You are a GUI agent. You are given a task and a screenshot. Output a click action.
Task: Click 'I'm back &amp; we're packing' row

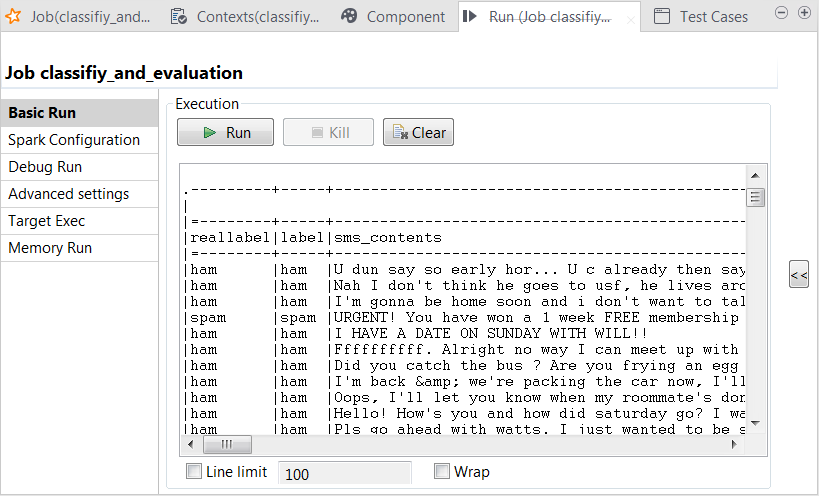point(464,382)
